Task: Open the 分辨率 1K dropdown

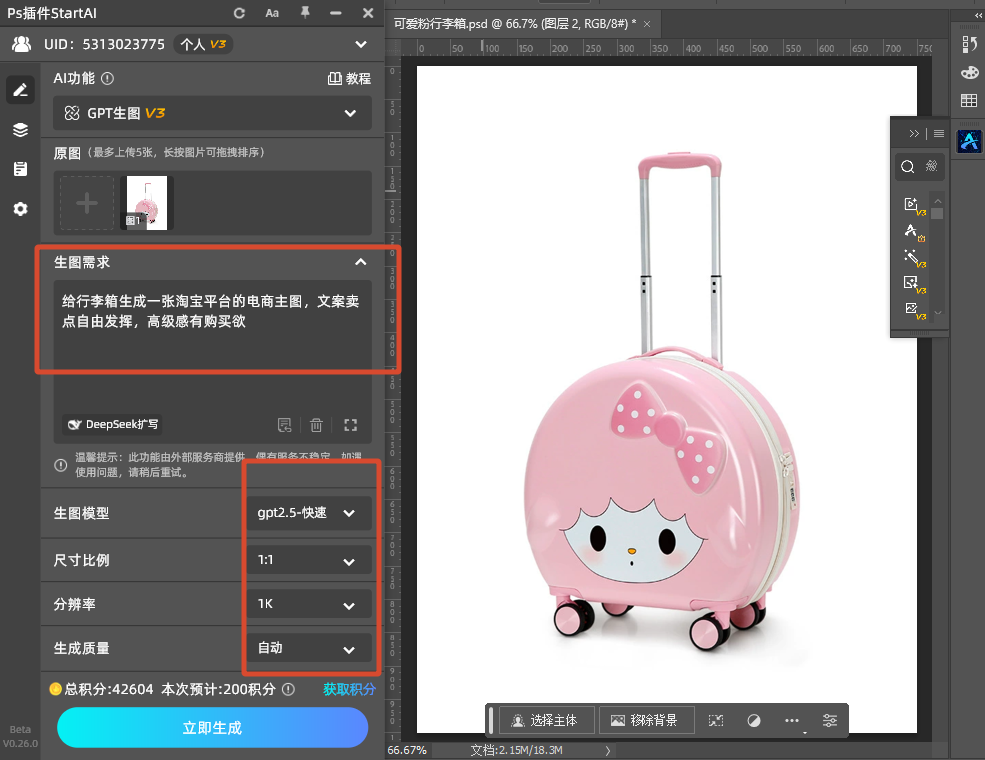Action: (x=308, y=604)
